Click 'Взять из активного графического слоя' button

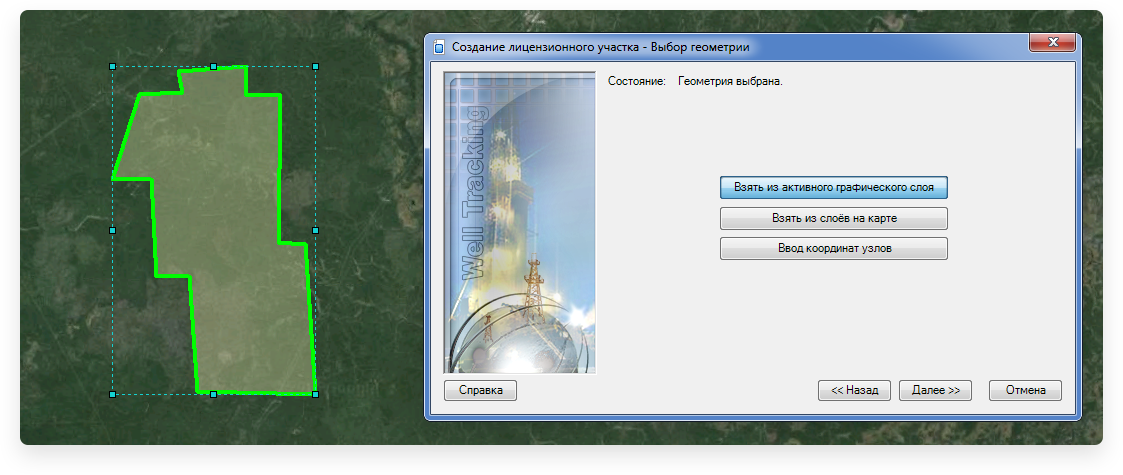[x=834, y=188]
